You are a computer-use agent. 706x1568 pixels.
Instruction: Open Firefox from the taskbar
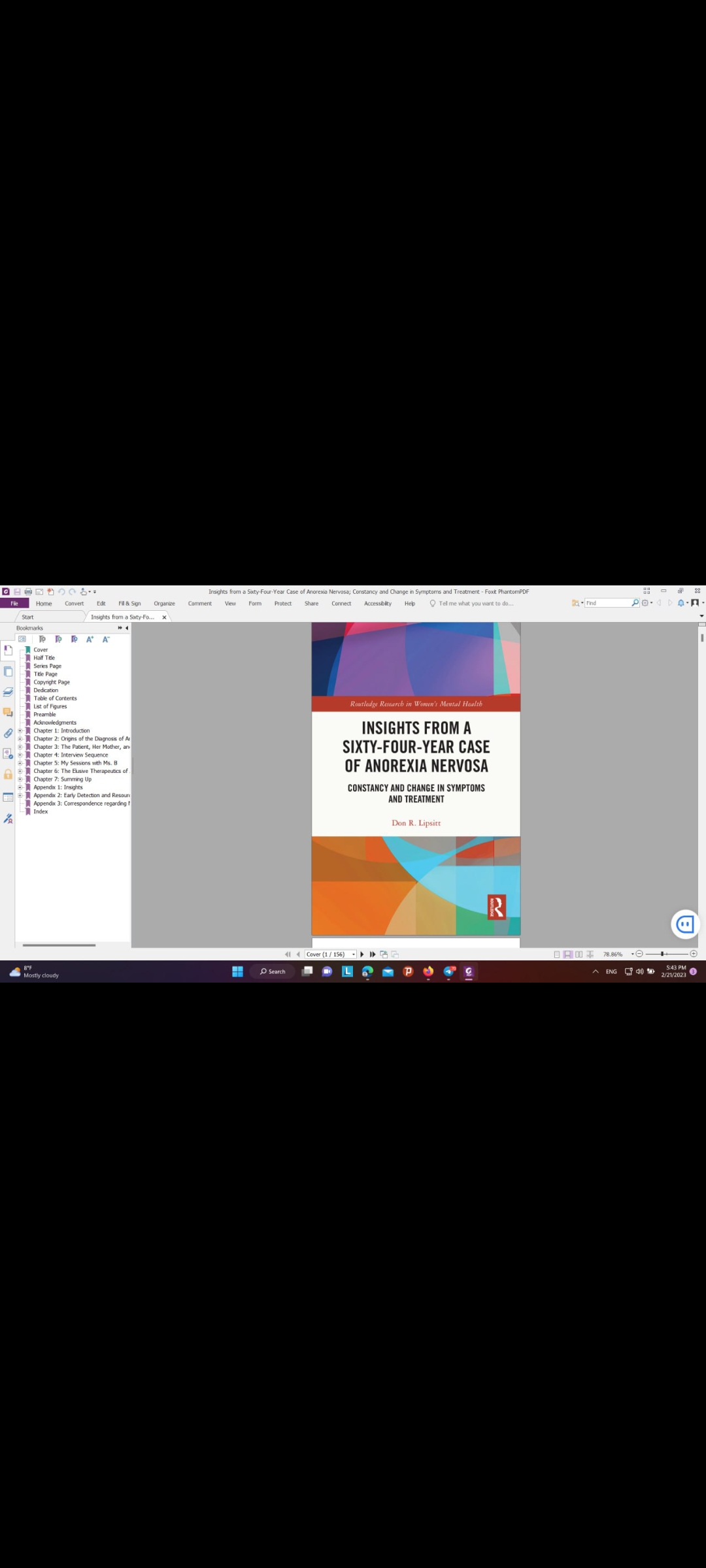(428, 972)
